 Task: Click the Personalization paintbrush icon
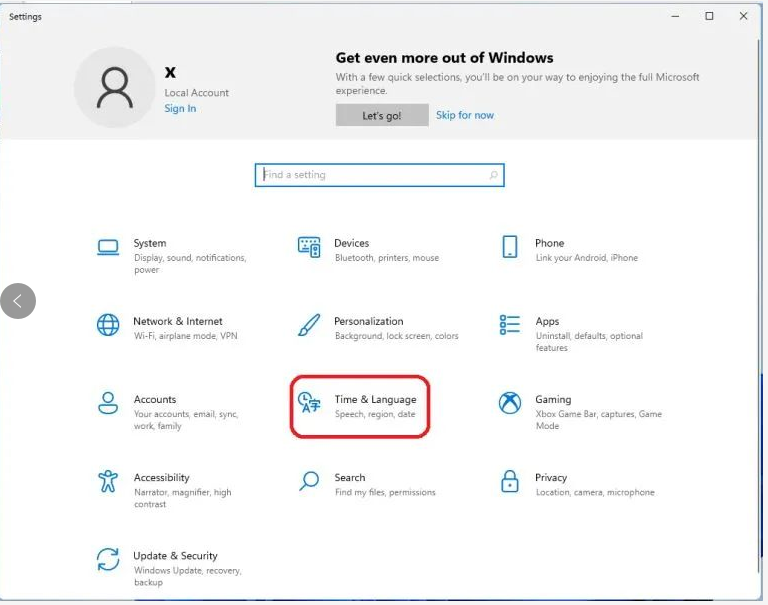click(x=309, y=325)
